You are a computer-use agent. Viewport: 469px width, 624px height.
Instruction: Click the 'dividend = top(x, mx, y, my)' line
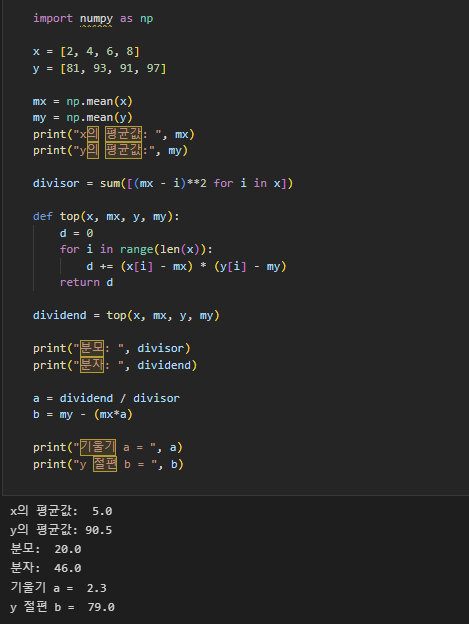click(126, 316)
